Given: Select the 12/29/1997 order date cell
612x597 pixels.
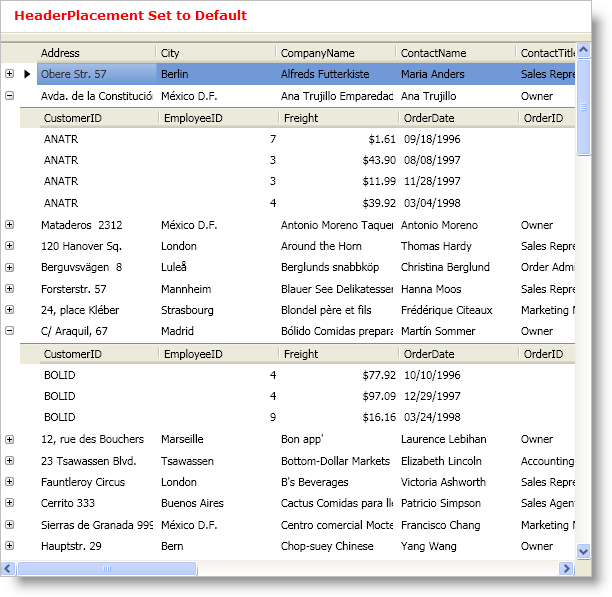Looking at the screenshot, I should point(459,396).
